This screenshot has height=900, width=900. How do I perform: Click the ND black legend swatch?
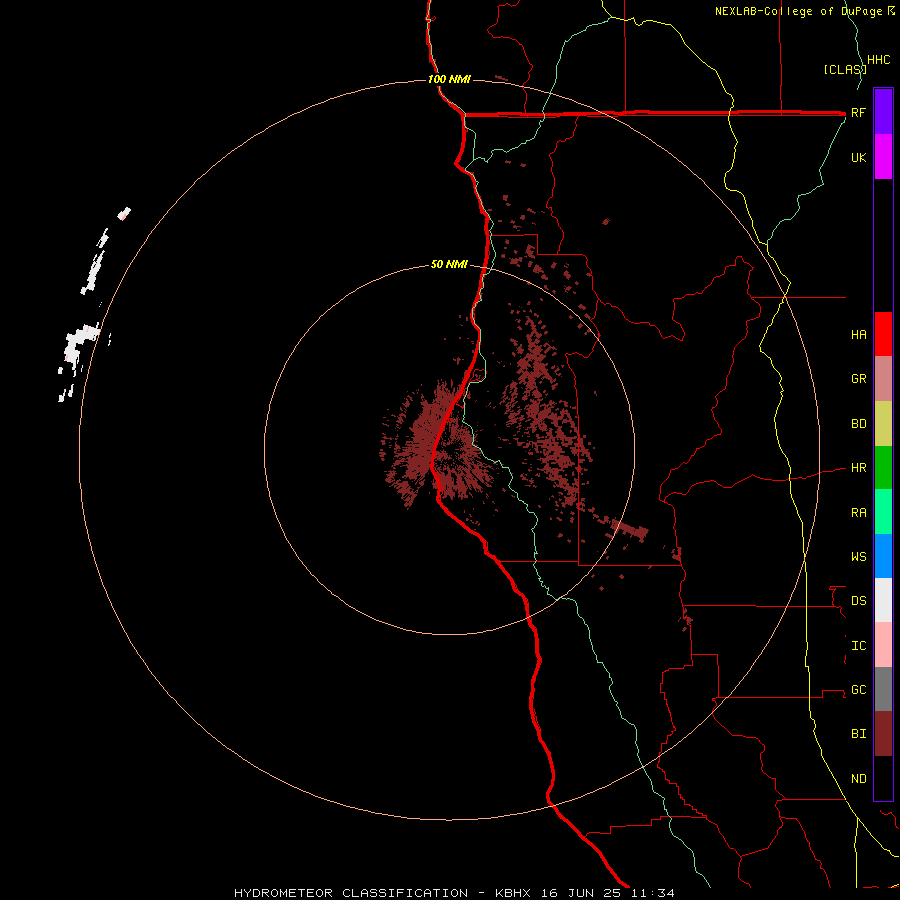coord(883,778)
